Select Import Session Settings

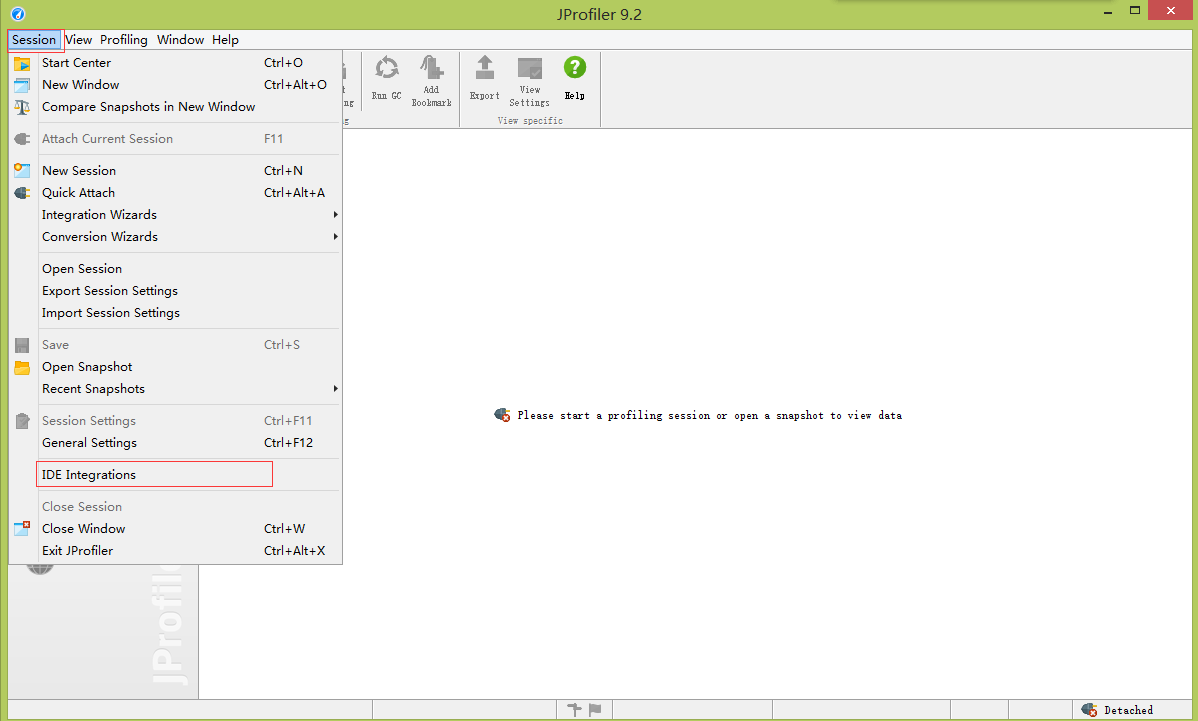(175, 313)
